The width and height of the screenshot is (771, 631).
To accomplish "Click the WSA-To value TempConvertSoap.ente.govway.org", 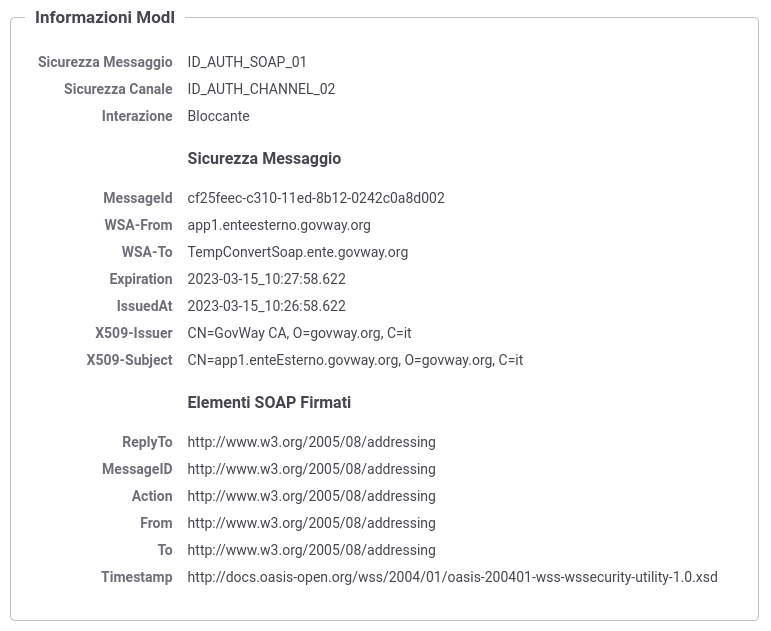I will pyautogui.click(x=297, y=252).
